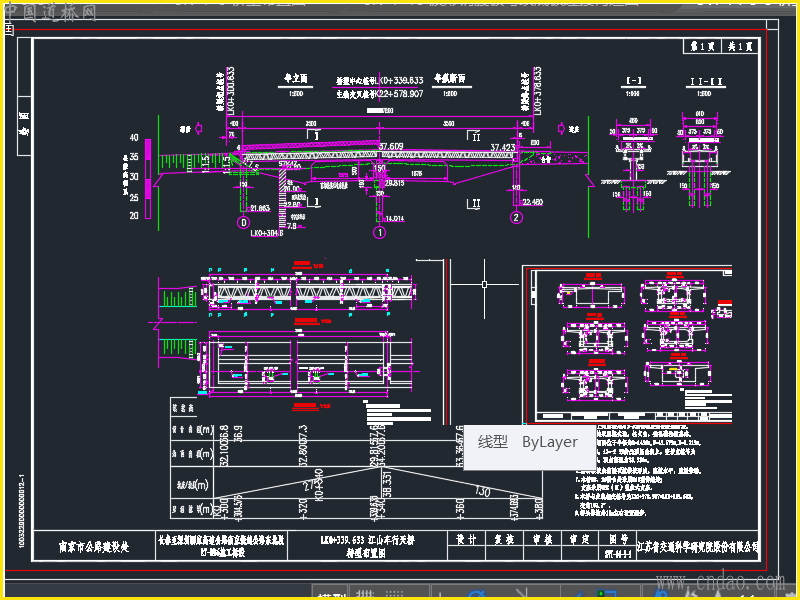Click the circled pier marker '1'
This screenshot has height=600, width=800.
379,232
